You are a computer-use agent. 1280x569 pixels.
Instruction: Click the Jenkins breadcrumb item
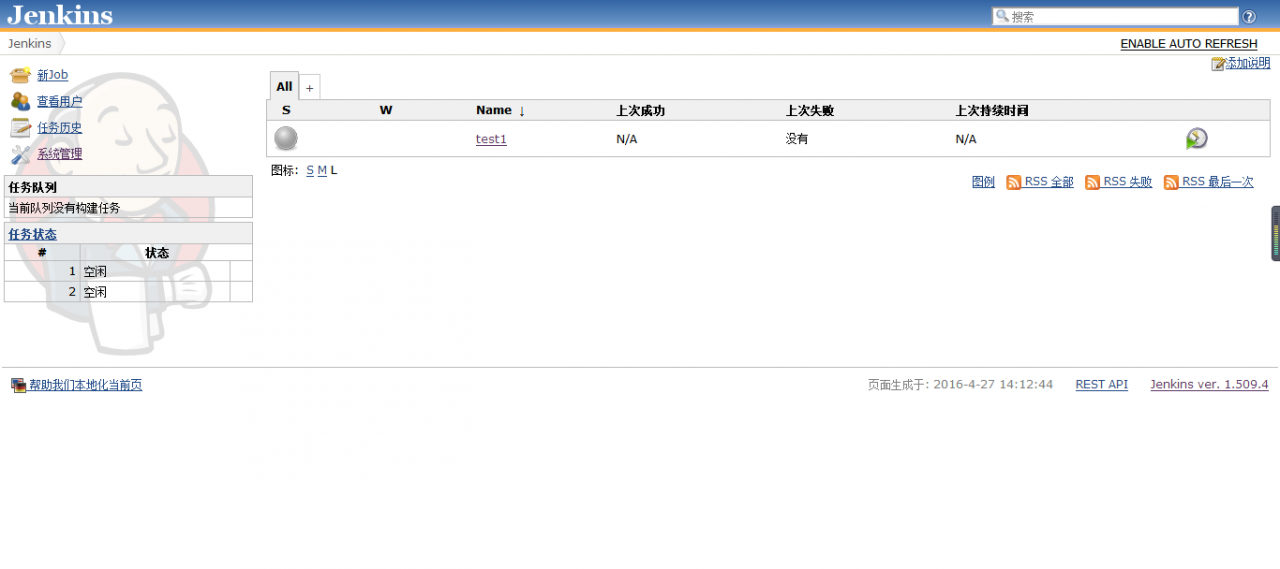tap(30, 43)
